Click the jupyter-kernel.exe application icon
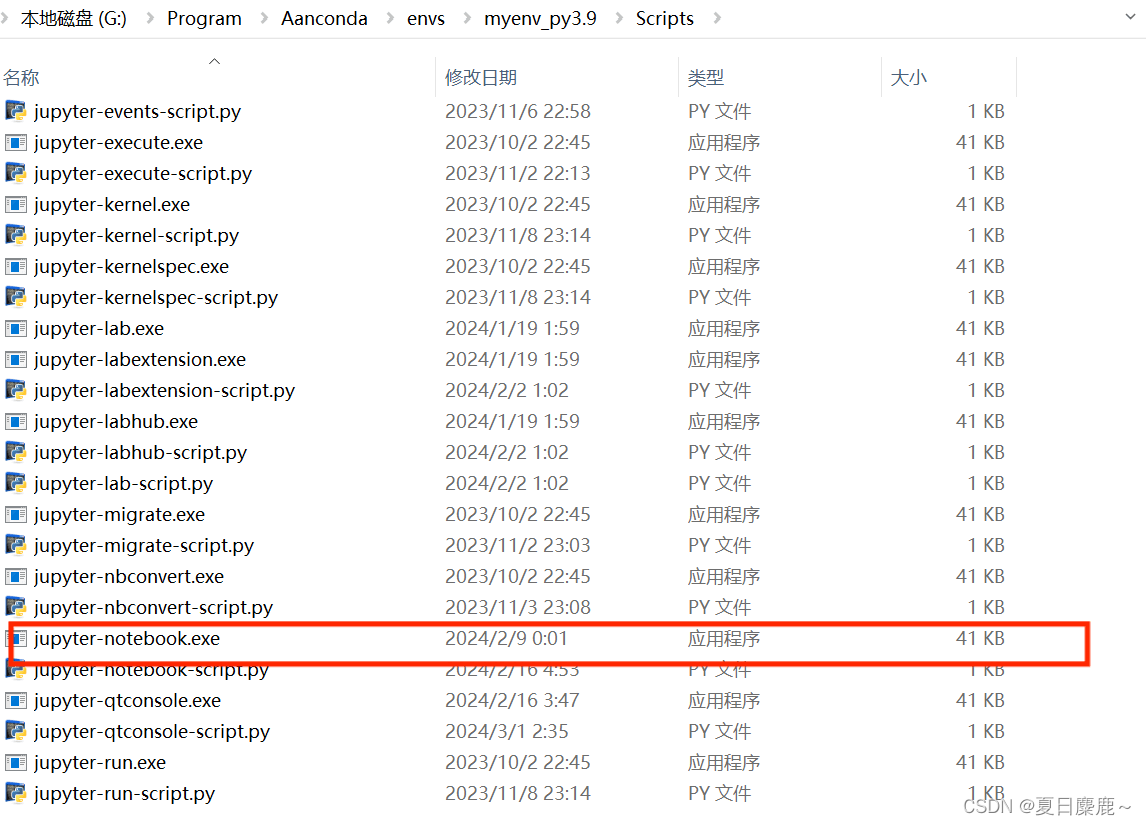The width and height of the screenshot is (1146, 825). click(16, 205)
